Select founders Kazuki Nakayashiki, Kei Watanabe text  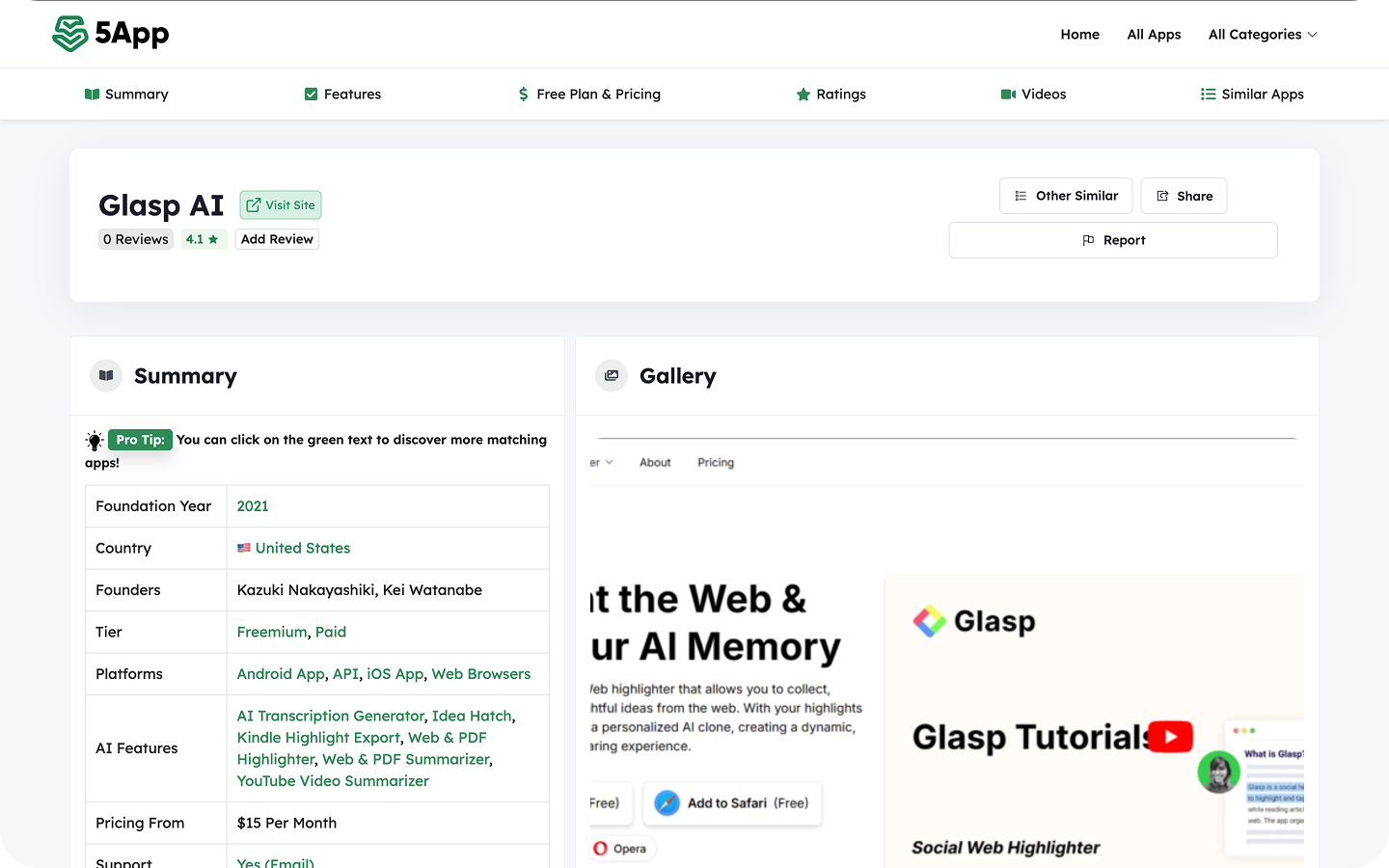click(360, 590)
